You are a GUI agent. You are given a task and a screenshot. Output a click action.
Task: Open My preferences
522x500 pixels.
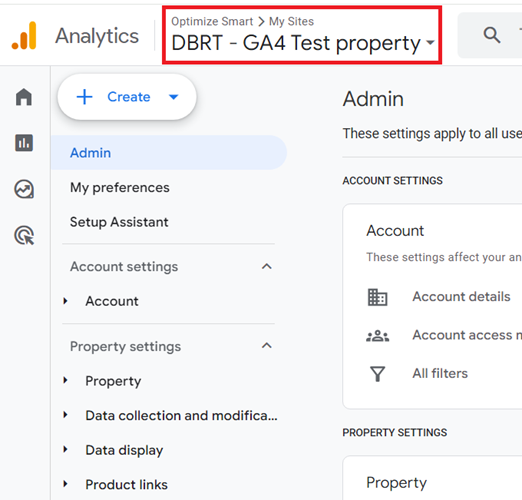coord(120,187)
